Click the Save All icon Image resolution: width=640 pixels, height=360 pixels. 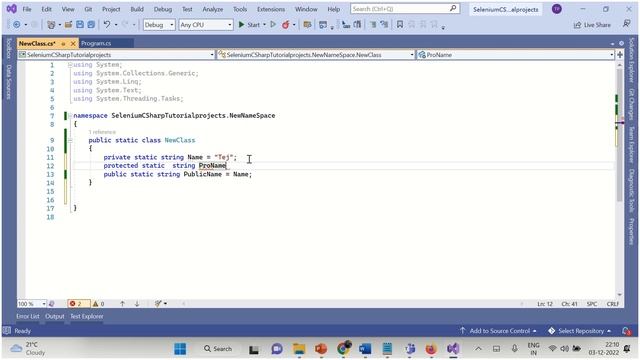(91, 25)
